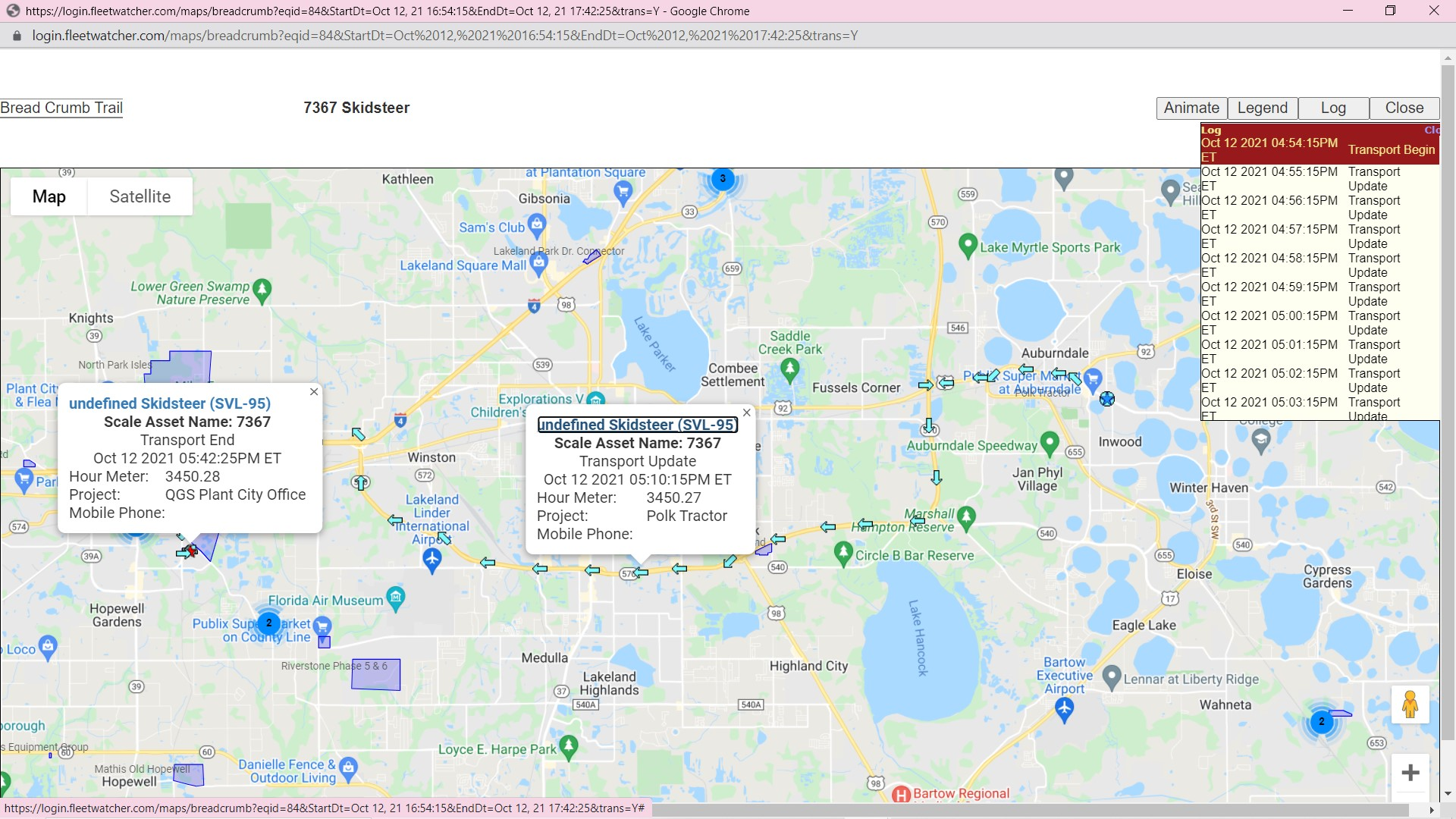The height and width of the screenshot is (819, 1456).
Task: Click the Lakeland Linder Airport plane icon
Action: click(x=431, y=561)
